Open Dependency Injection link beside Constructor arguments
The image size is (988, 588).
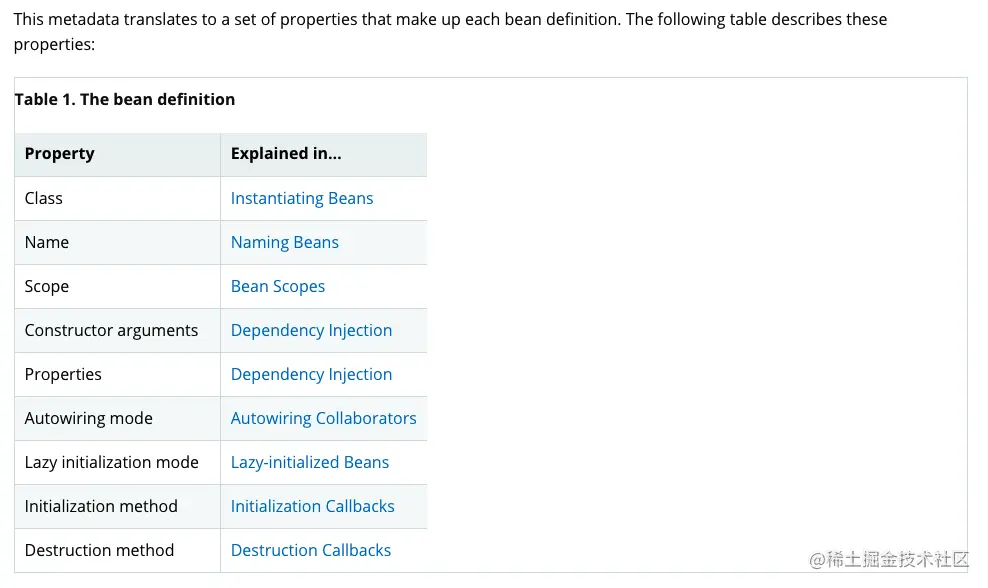coord(311,330)
